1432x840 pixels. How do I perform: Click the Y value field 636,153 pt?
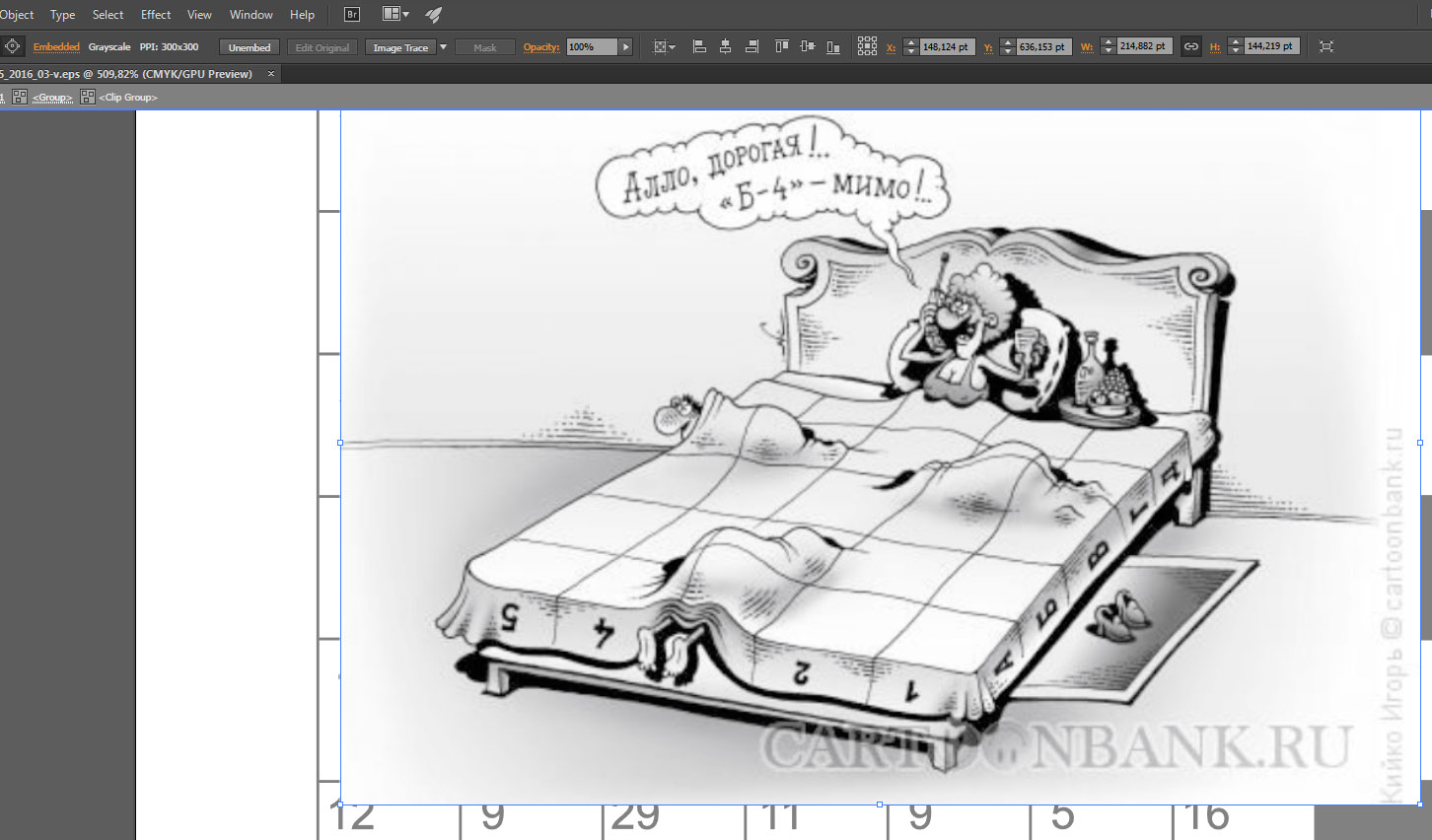point(1043,46)
